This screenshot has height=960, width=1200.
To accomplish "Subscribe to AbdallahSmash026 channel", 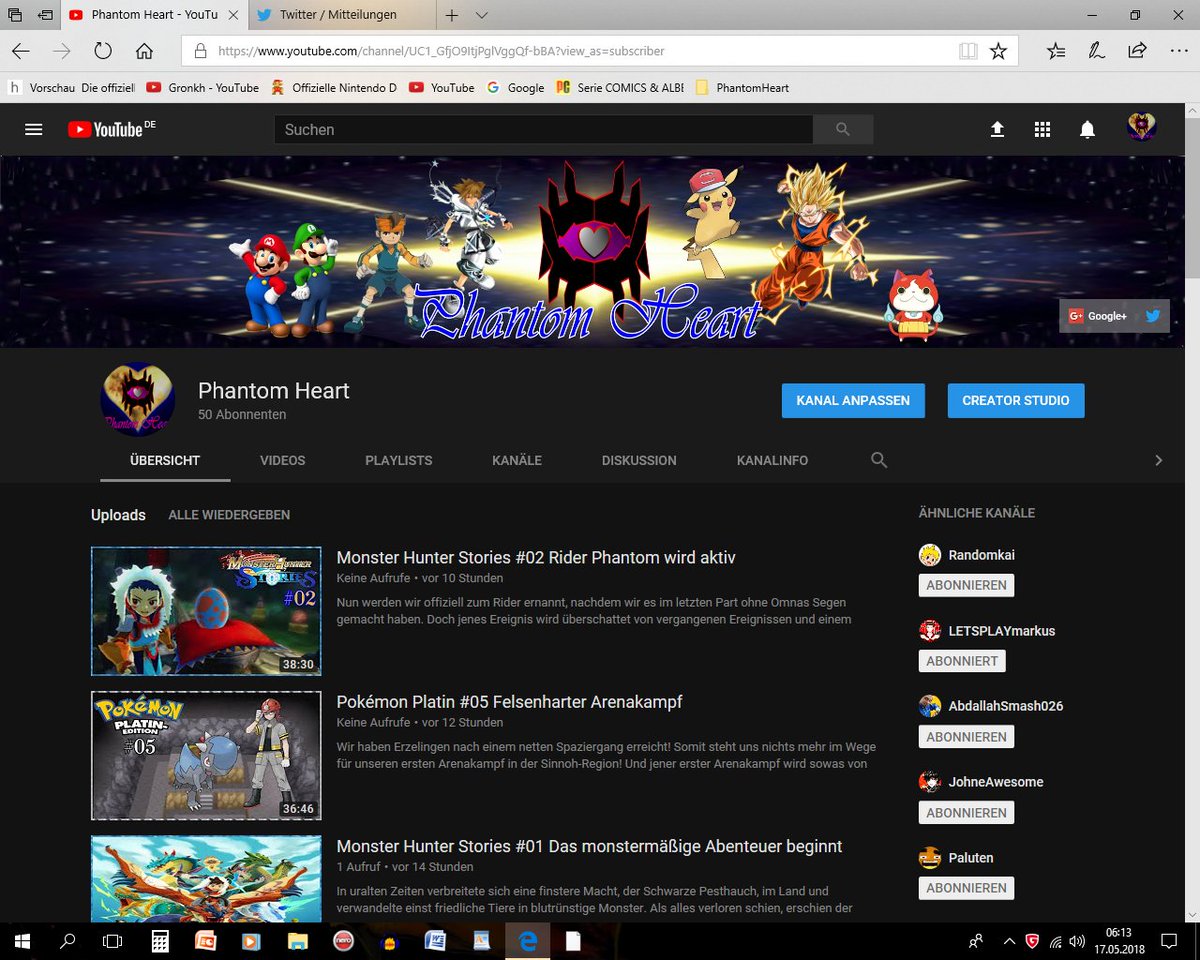I will pos(966,737).
